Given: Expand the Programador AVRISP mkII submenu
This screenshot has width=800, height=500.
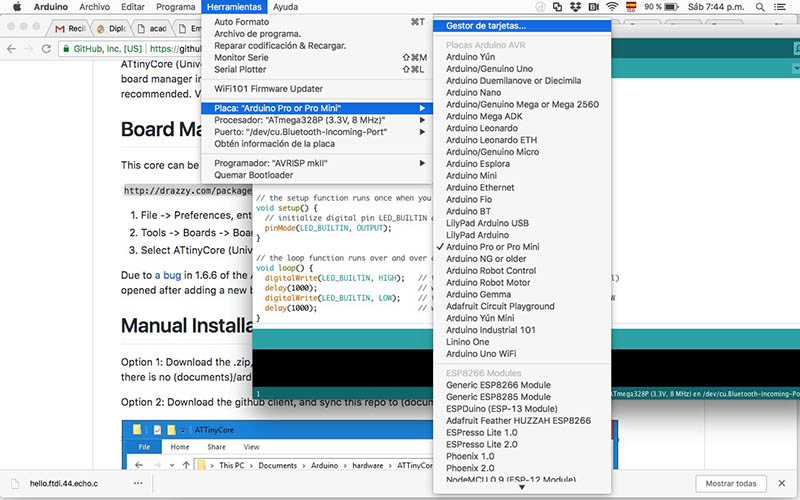Looking at the screenshot, I should pos(317,163).
